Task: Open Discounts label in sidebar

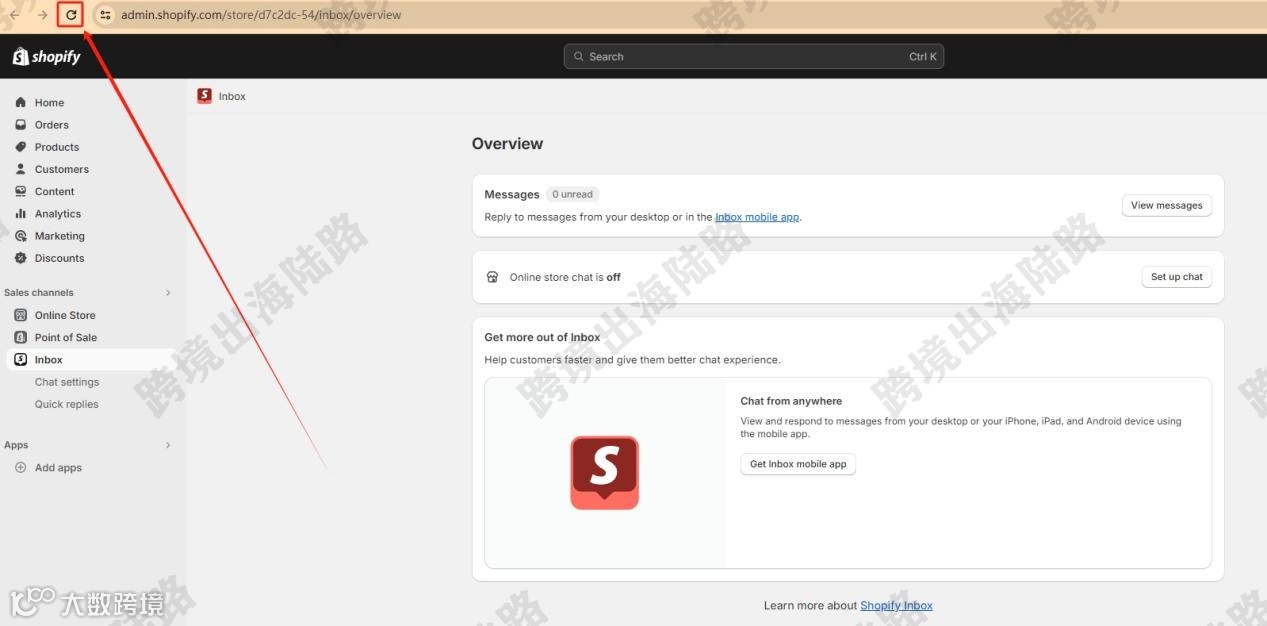Action: click(x=59, y=258)
